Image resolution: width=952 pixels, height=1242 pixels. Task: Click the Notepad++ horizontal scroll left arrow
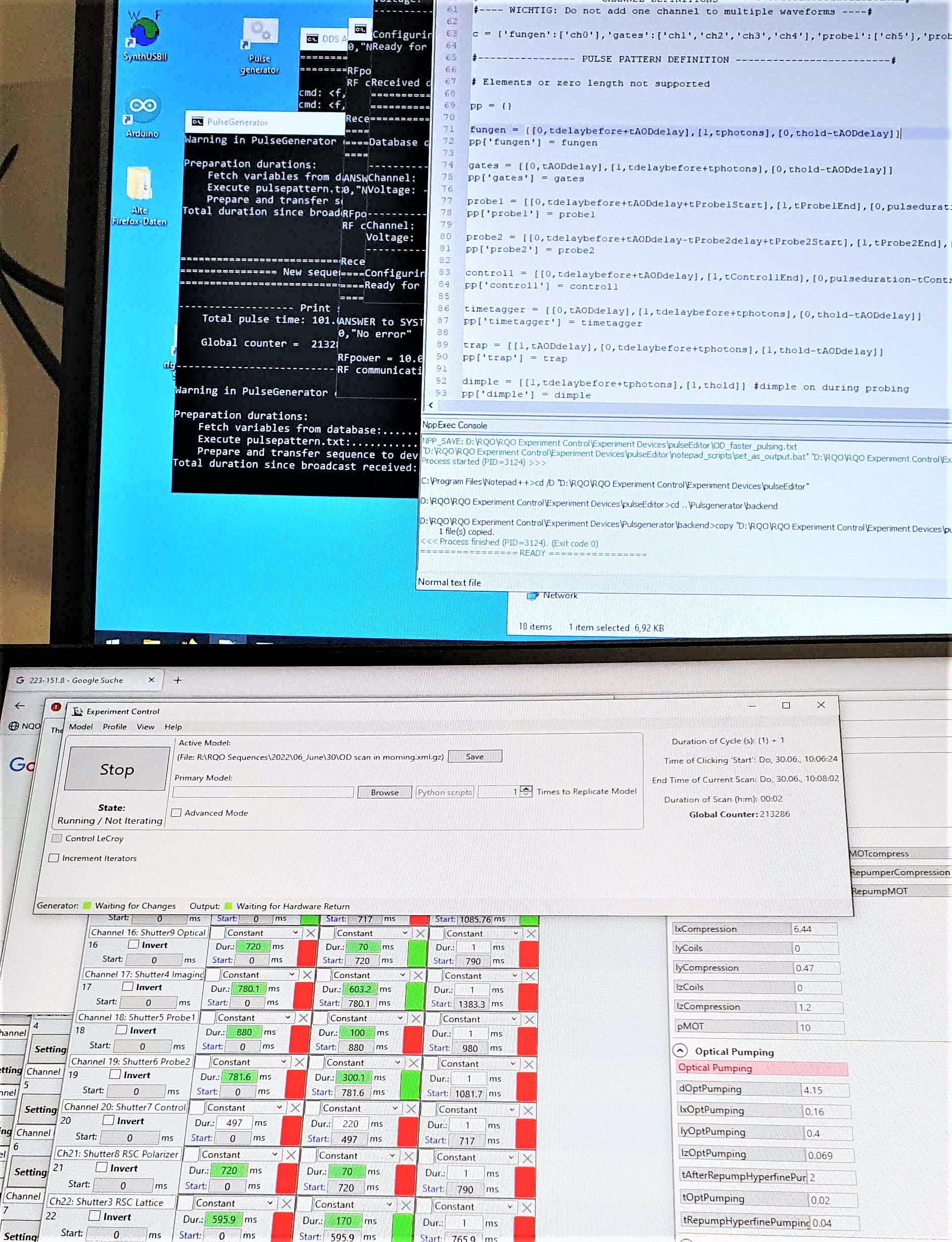click(x=431, y=405)
